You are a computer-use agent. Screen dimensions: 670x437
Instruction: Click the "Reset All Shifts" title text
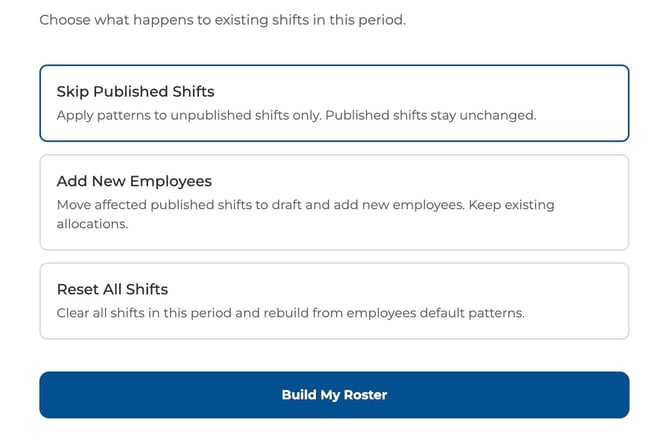pos(112,289)
